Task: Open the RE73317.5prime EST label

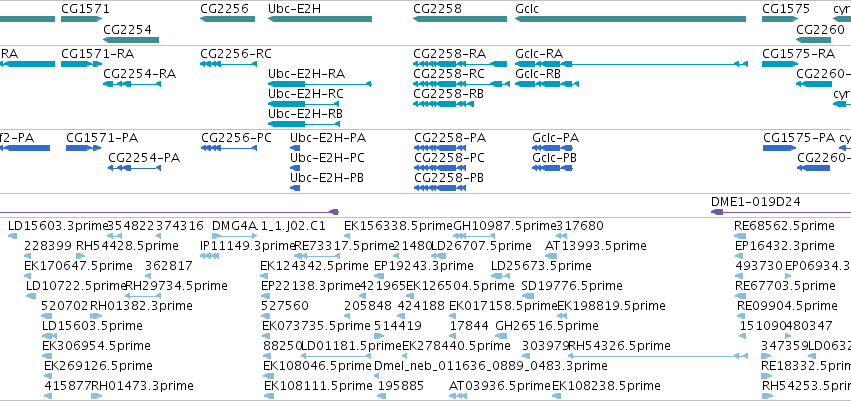Action: 343,246
